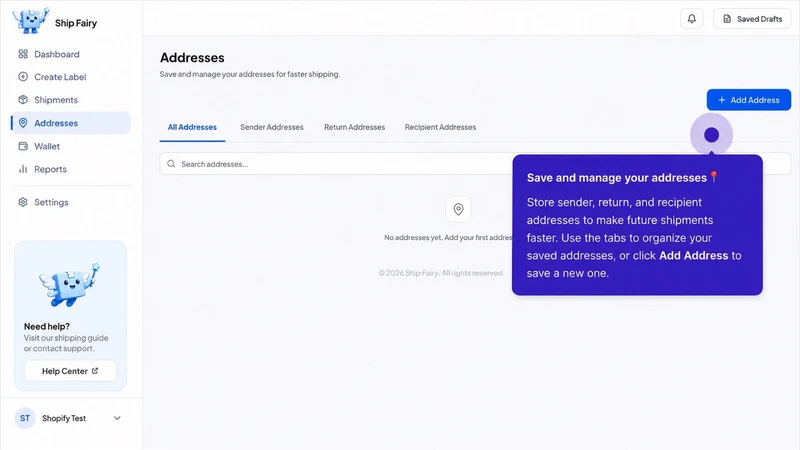Click the Saved Drafts document icon
The width and height of the screenshot is (800, 450).
727,19
